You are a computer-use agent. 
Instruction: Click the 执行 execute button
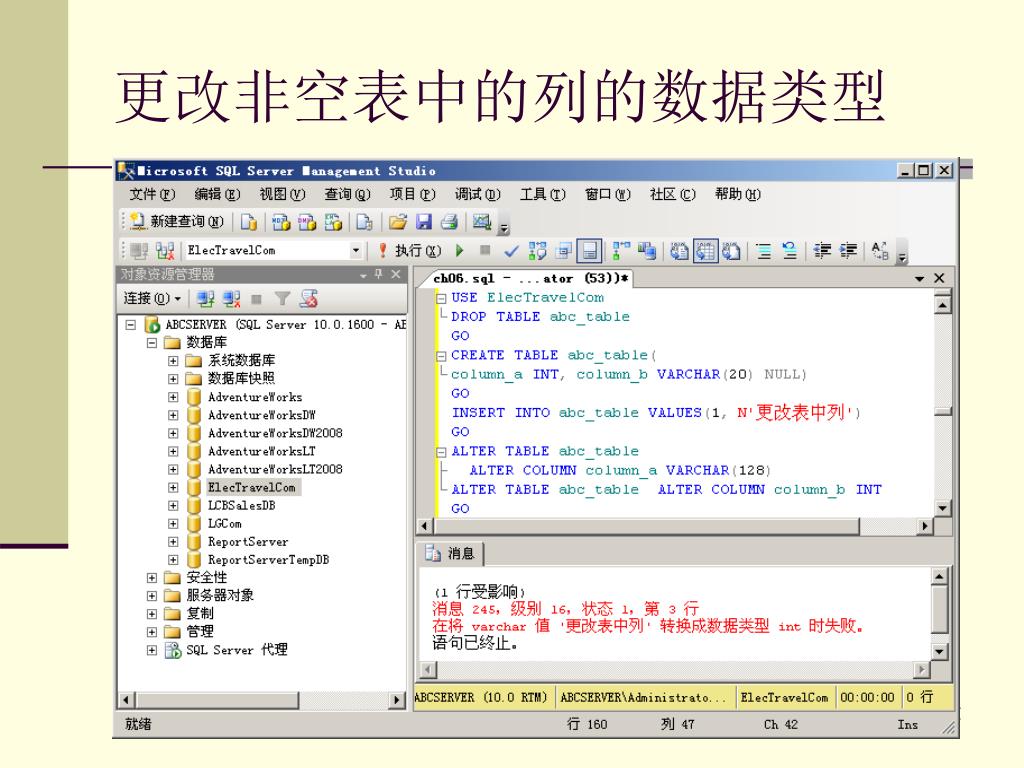tap(409, 251)
